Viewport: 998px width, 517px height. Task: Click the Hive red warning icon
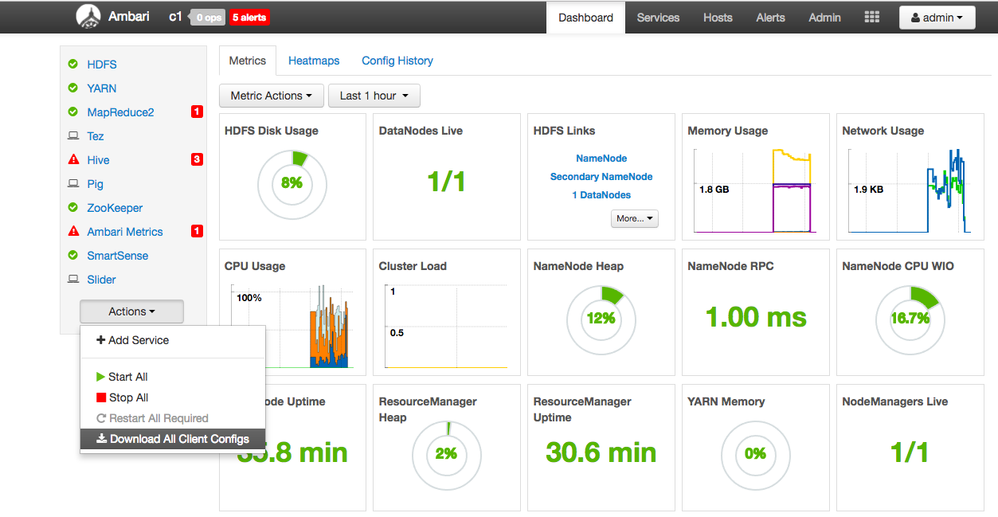coord(73,159)
